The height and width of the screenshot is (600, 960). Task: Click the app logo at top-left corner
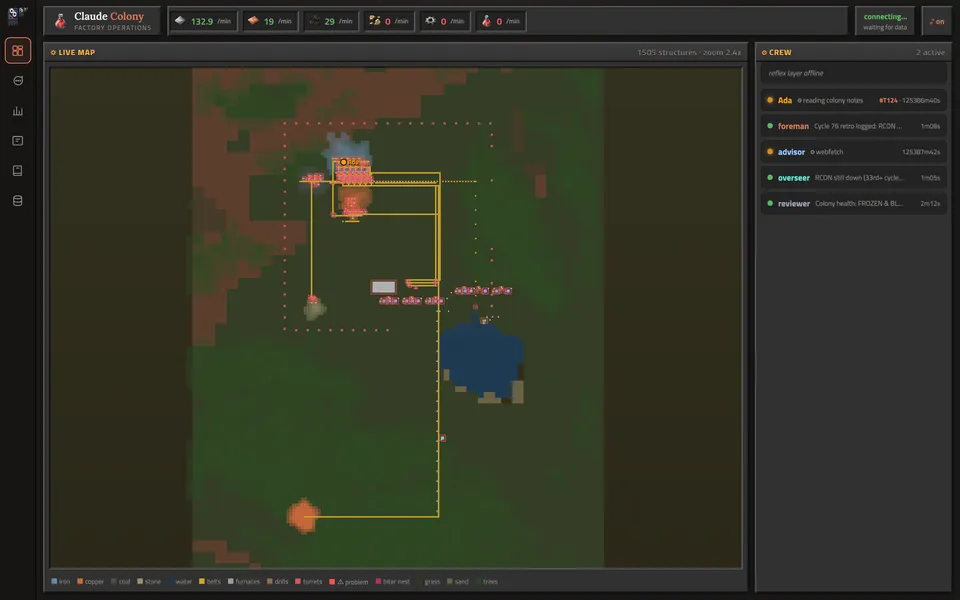click(17, 15)
